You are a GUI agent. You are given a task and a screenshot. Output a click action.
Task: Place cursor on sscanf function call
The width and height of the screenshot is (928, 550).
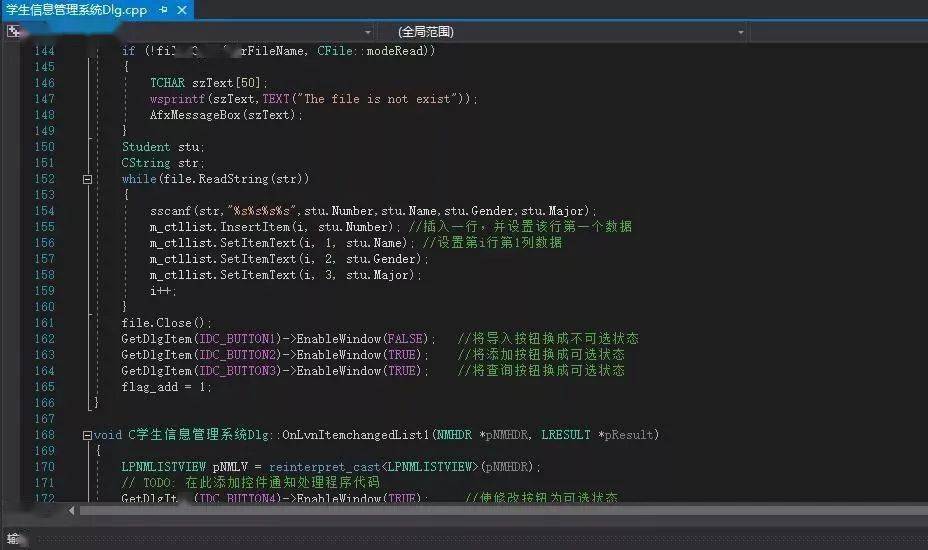pyautogui.click(x=169, y=211)
